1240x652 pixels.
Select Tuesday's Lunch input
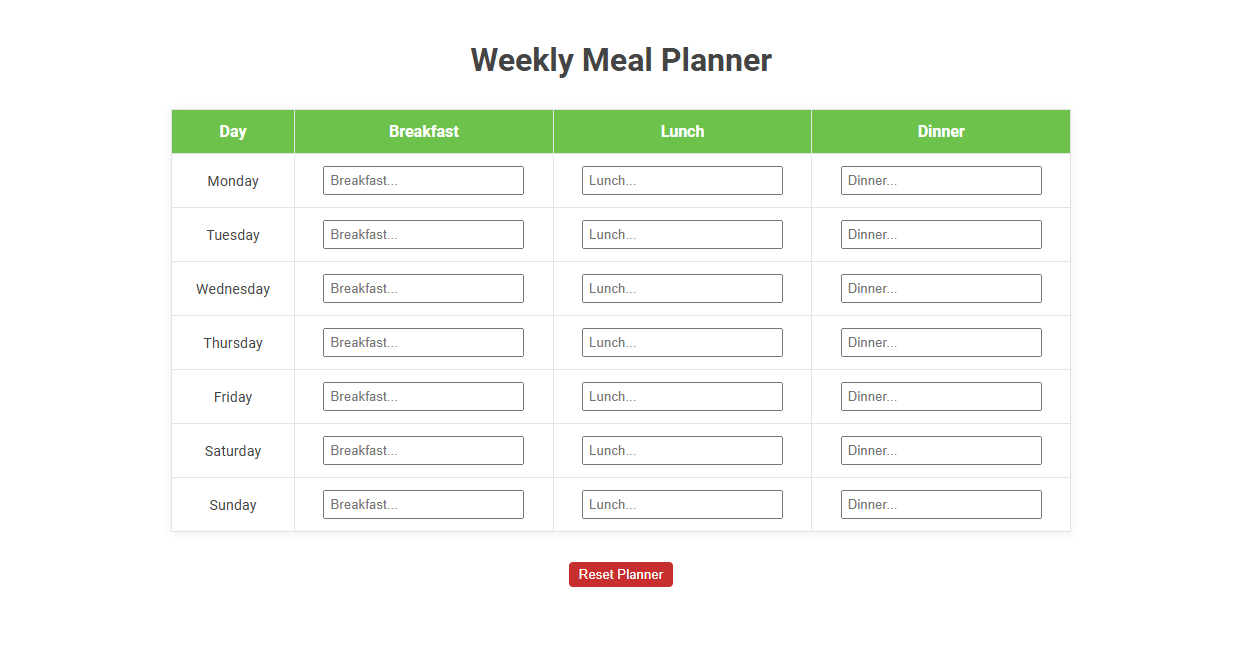click(682, 234)
